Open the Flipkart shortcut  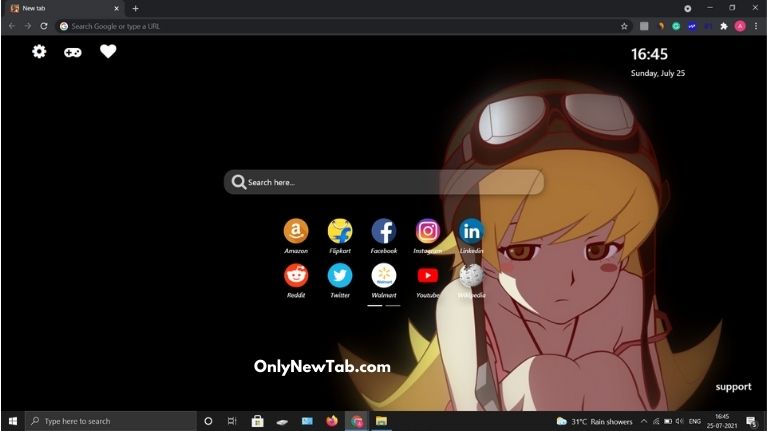pyautogui.click(x=340, y=231)
